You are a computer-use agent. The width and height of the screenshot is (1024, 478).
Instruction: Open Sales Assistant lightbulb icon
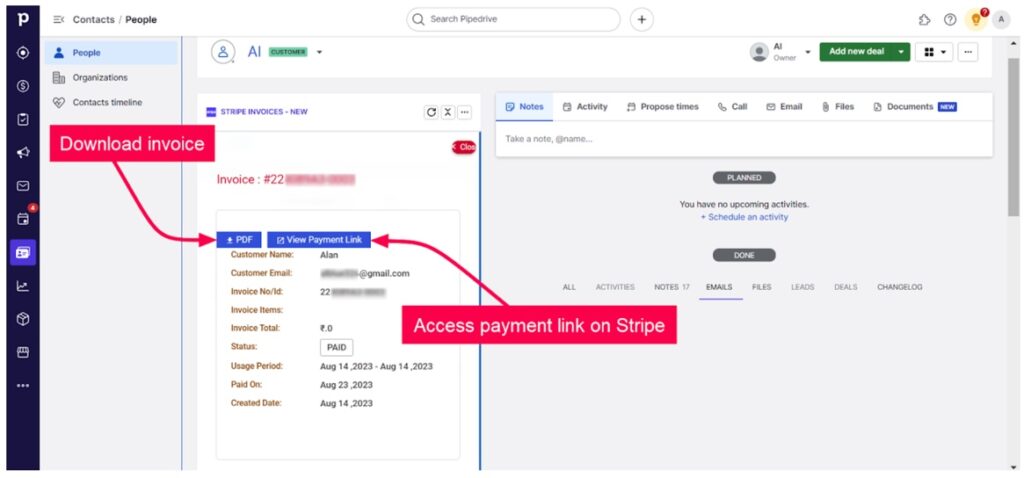[x=976, y=20]
